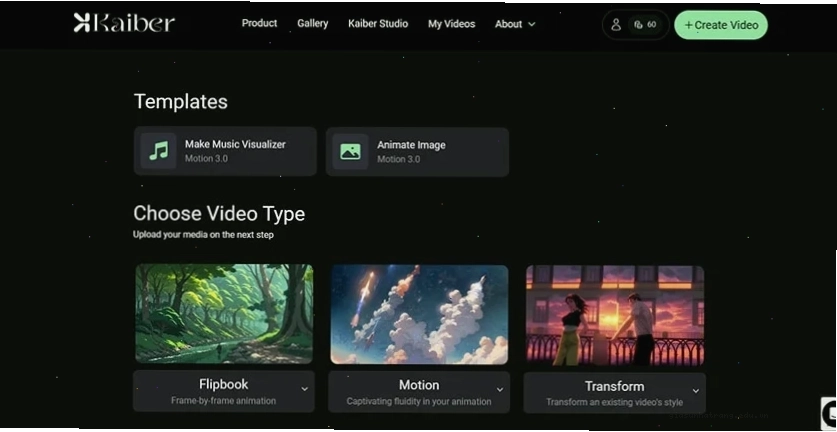Image resolution: width=837 pixels, height=432 pixels.
Task: Click the music note icon in Make Music Visualizer
Action: click(x=159, y=151)
